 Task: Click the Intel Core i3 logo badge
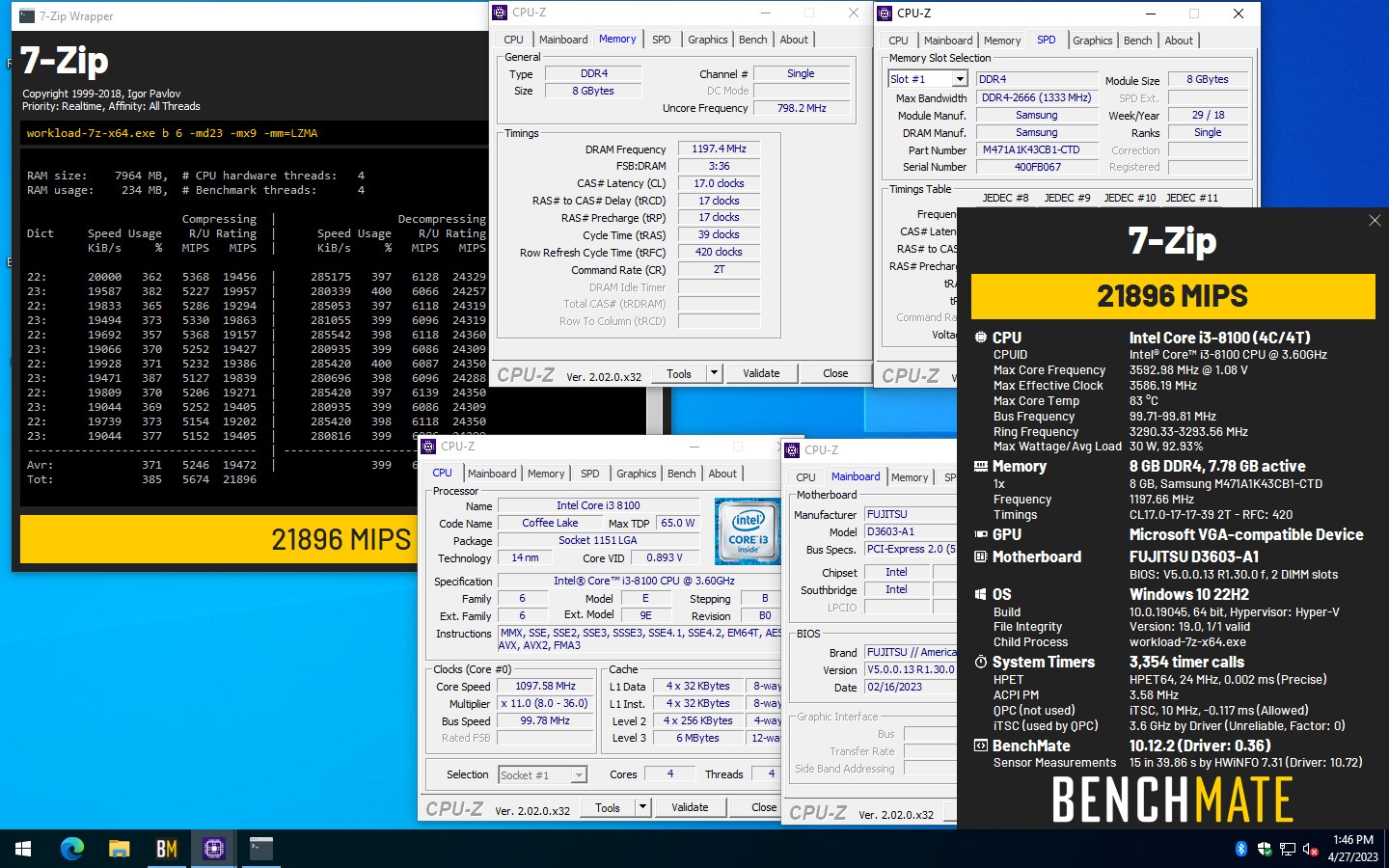[748, 531]
